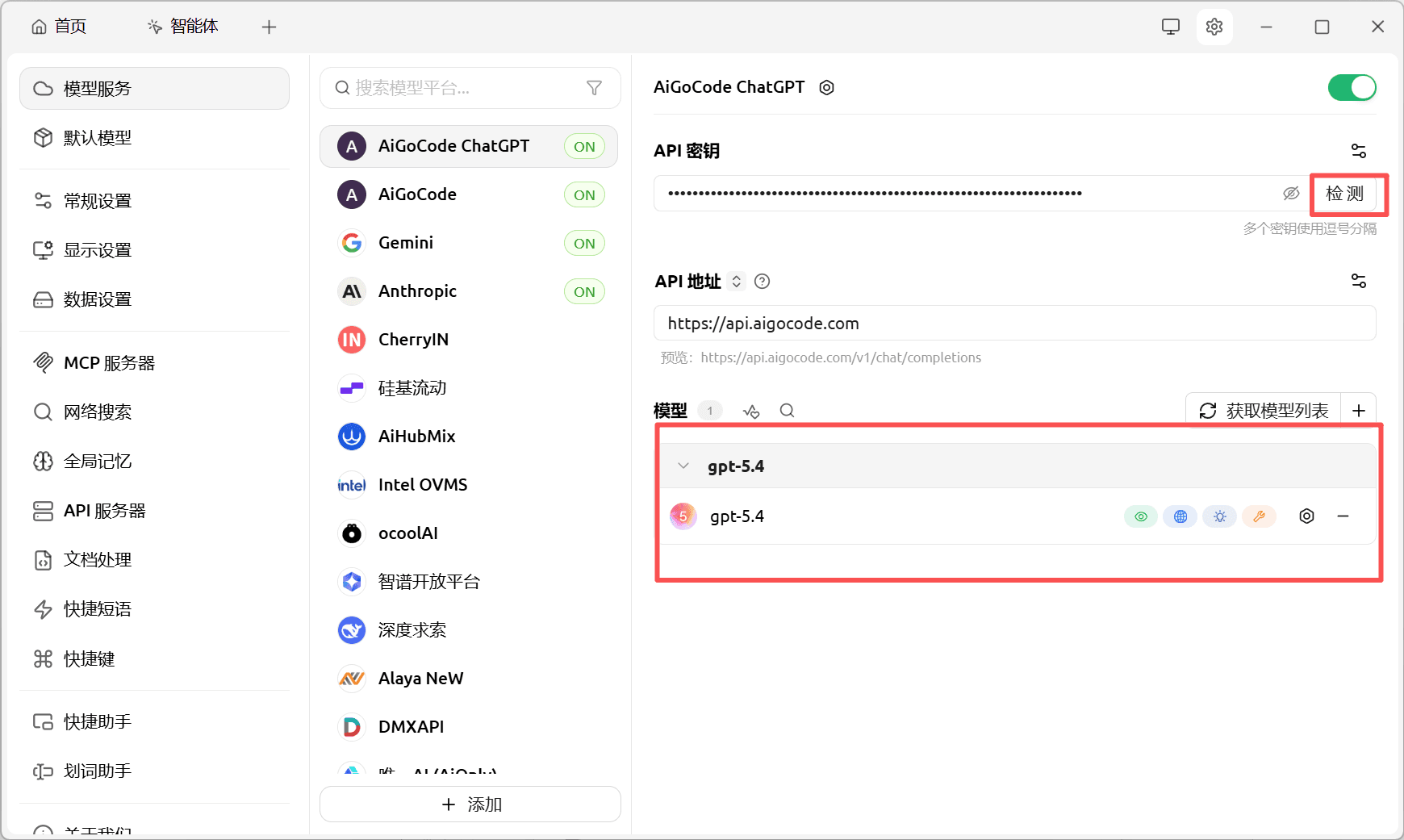Select the 硅基流动 provider
Image resolution: width=1404 pixels, height=840 pixels.
pos(469,388)
